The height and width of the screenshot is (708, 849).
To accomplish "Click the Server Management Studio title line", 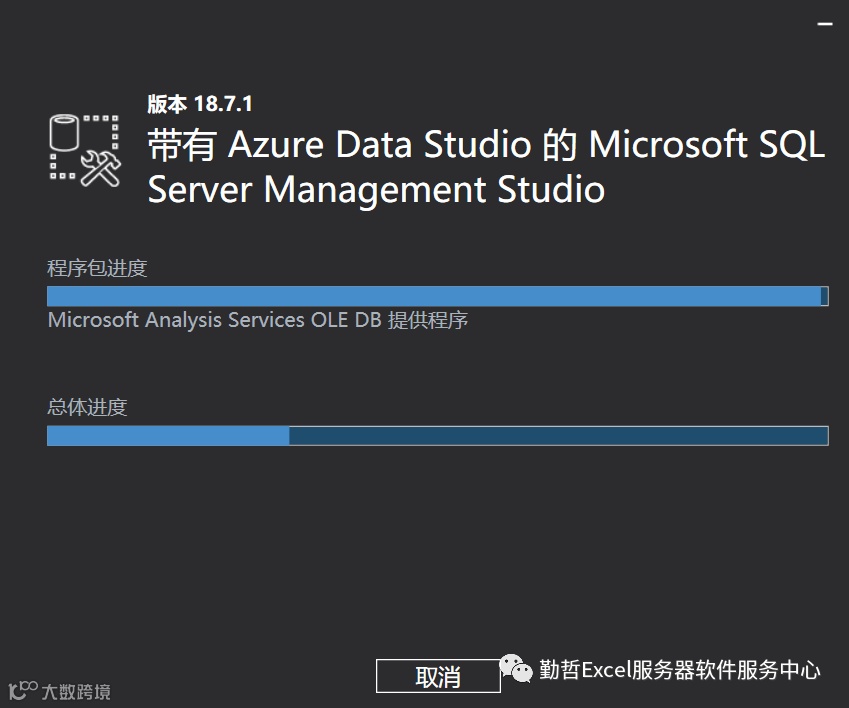I will (x=376, y=190).
